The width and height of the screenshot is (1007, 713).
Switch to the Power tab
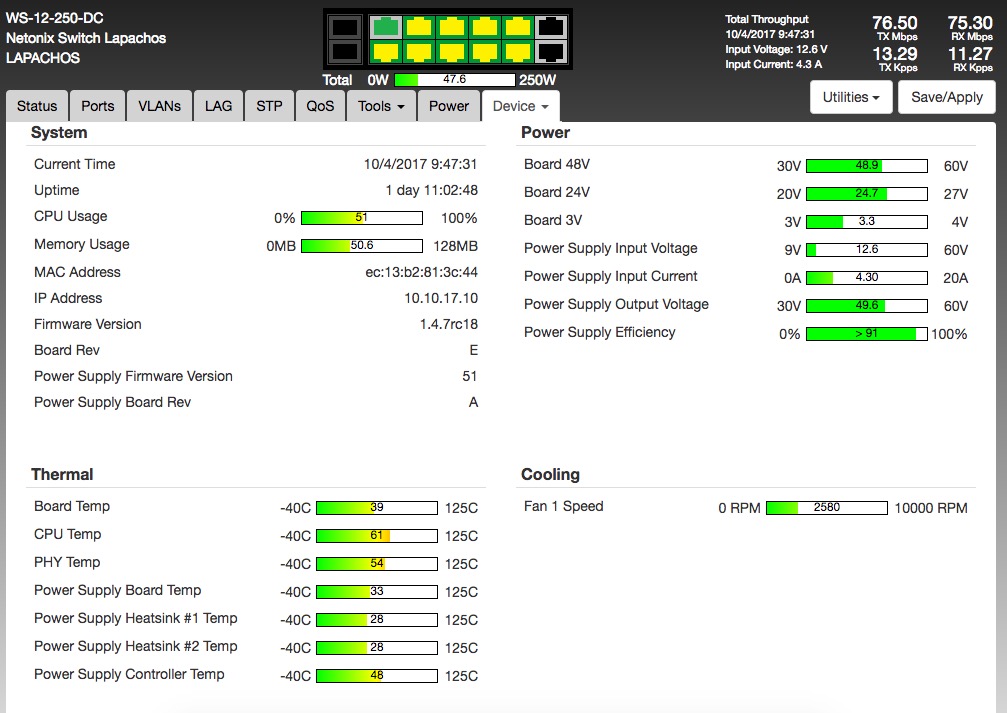point(449,106)
